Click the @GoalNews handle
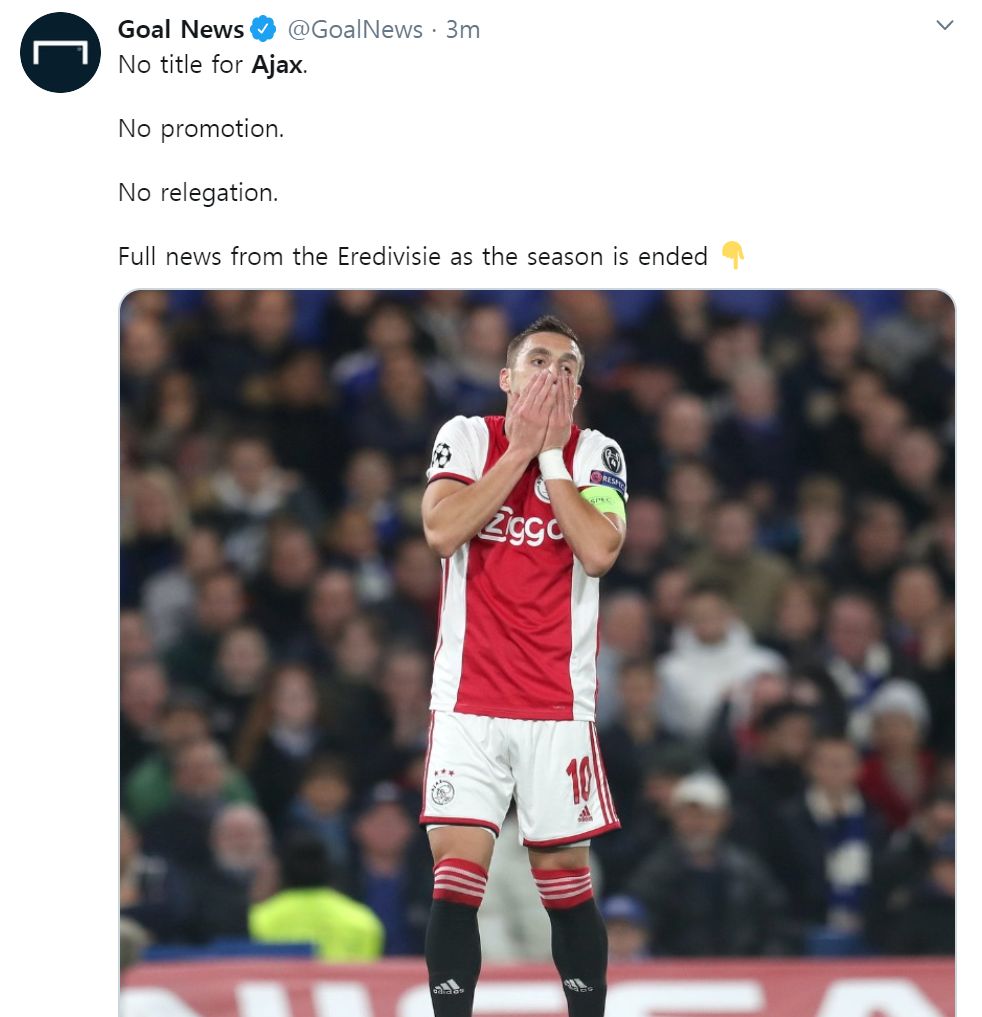Viewport: 982px width, 1017px height. tap(355, 30)
